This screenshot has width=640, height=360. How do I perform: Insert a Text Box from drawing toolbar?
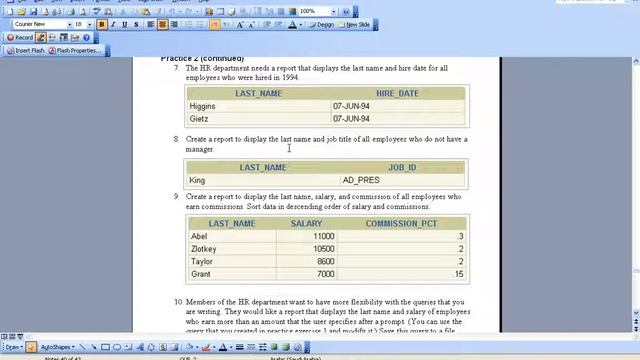click(x=128, y=347)
